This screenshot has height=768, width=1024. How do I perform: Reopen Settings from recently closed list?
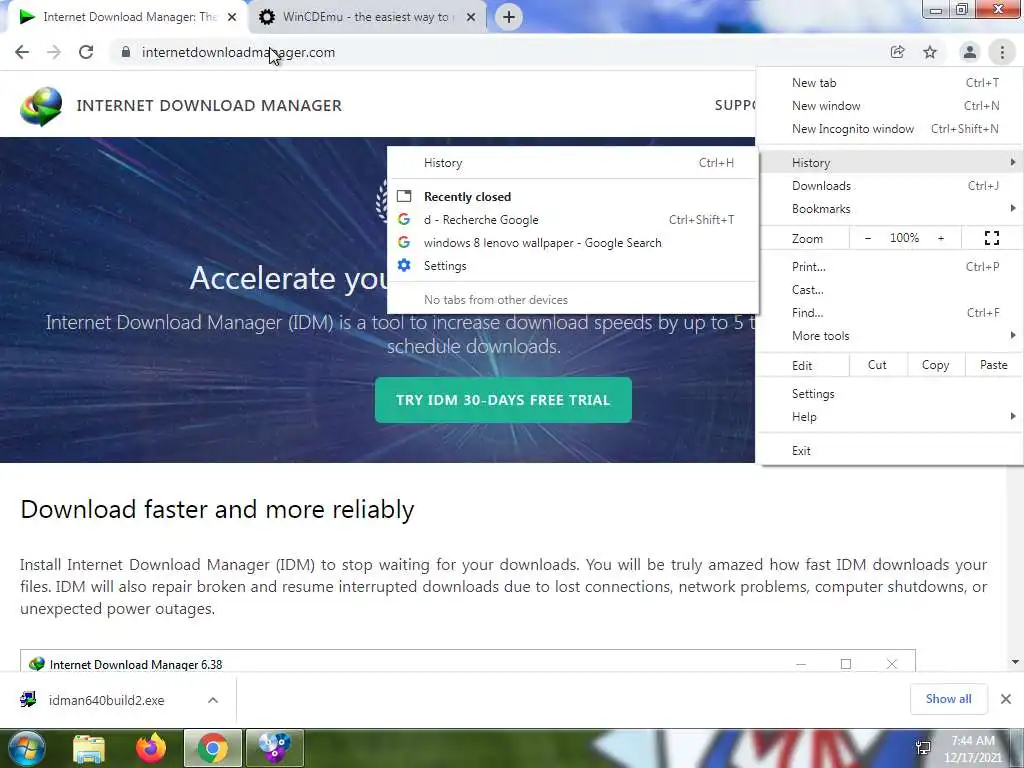coord(573,266)
